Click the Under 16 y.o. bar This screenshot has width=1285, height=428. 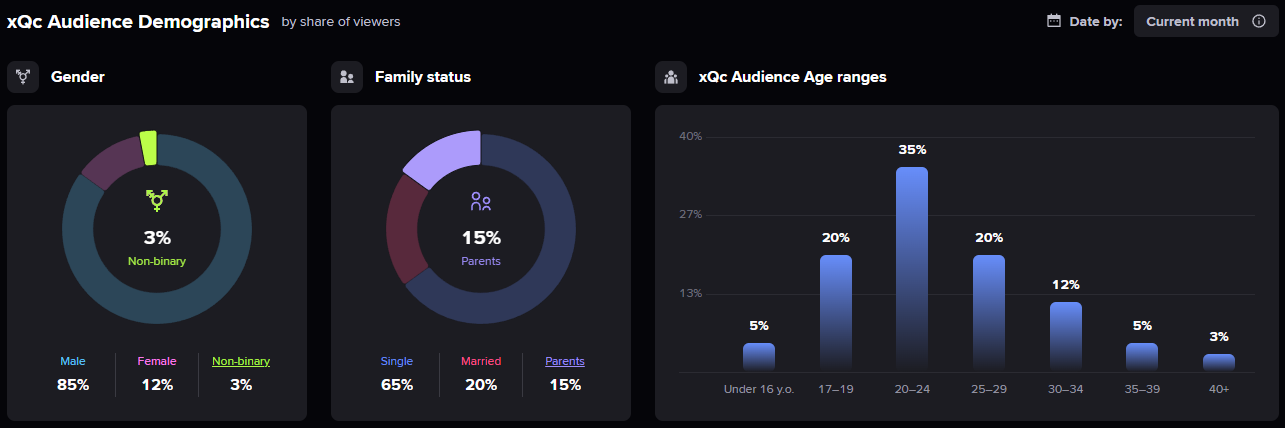pos(759,357)
